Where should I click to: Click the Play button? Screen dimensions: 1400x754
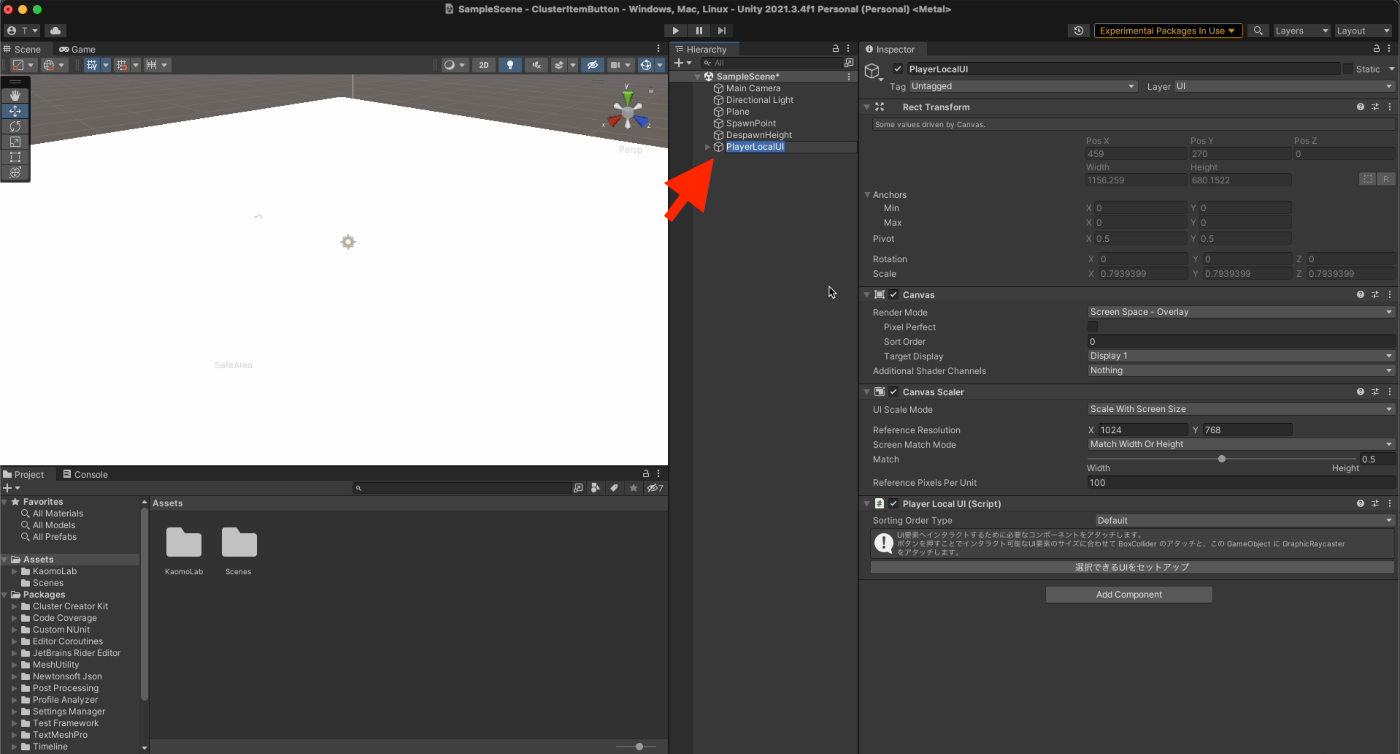[677, 31]
